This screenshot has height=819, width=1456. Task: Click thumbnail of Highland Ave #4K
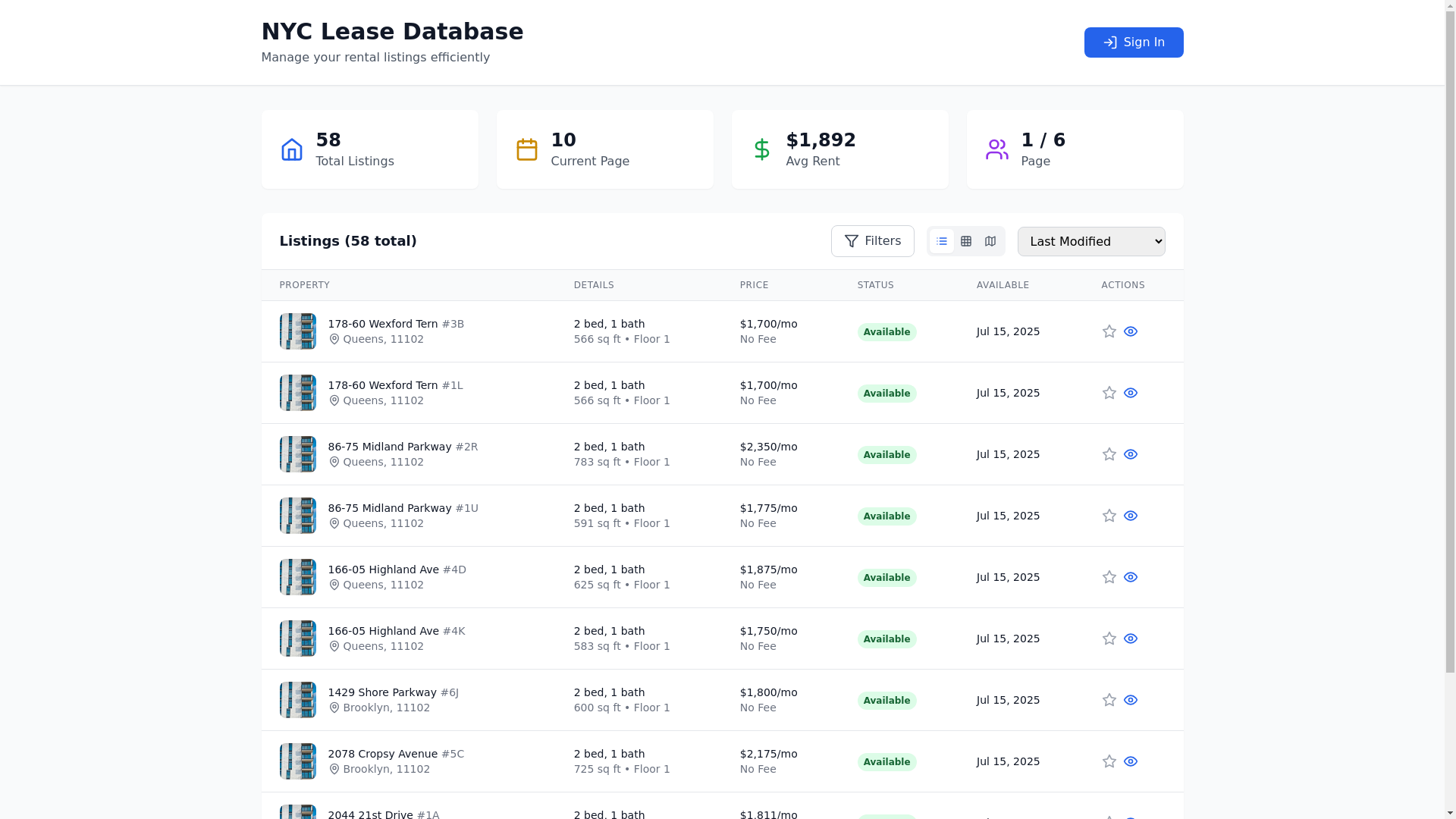[x=298, y=639]
